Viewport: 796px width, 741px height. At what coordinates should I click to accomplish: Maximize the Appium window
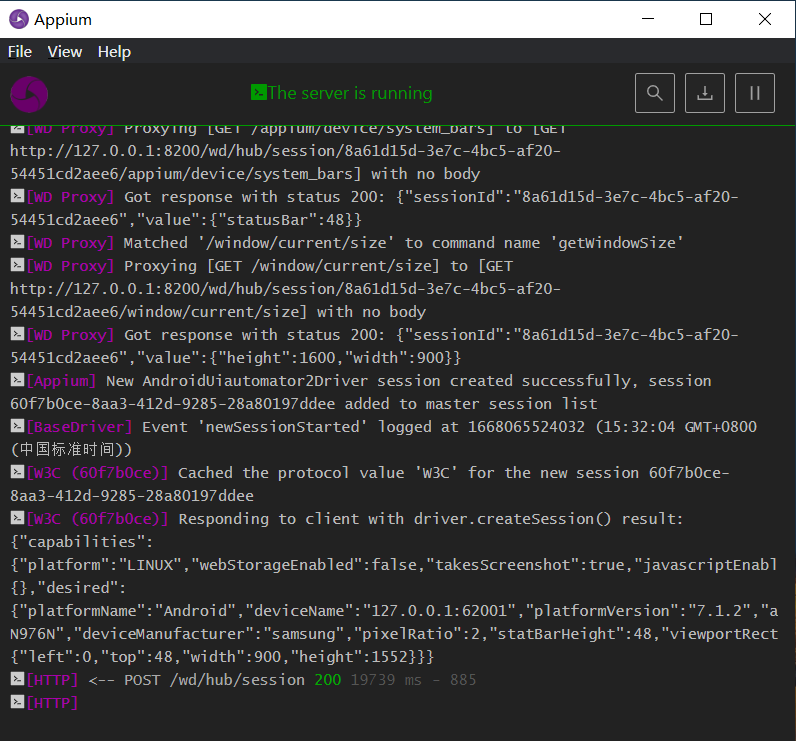[706, 19]
